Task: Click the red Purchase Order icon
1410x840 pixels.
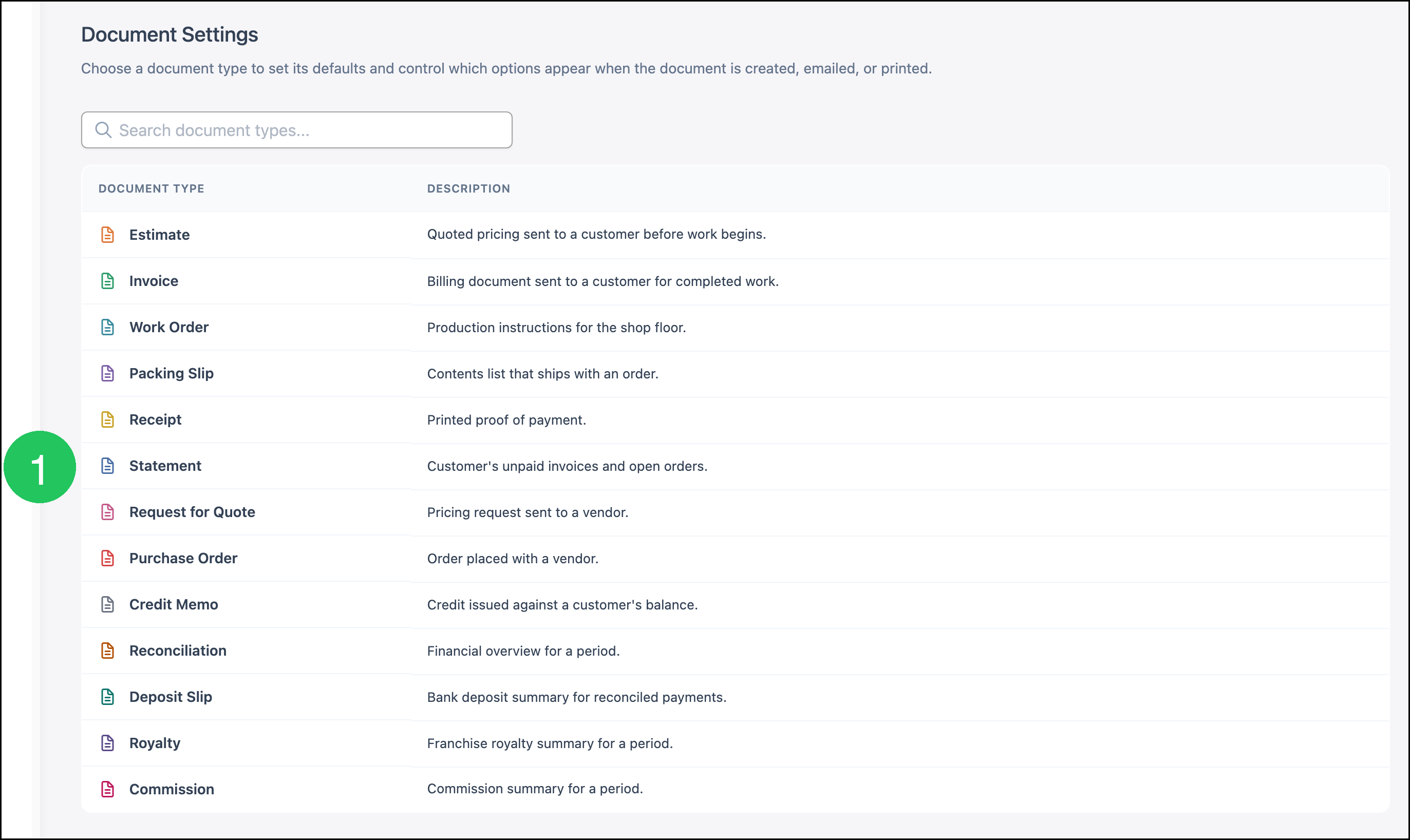Action: (107, 558)
